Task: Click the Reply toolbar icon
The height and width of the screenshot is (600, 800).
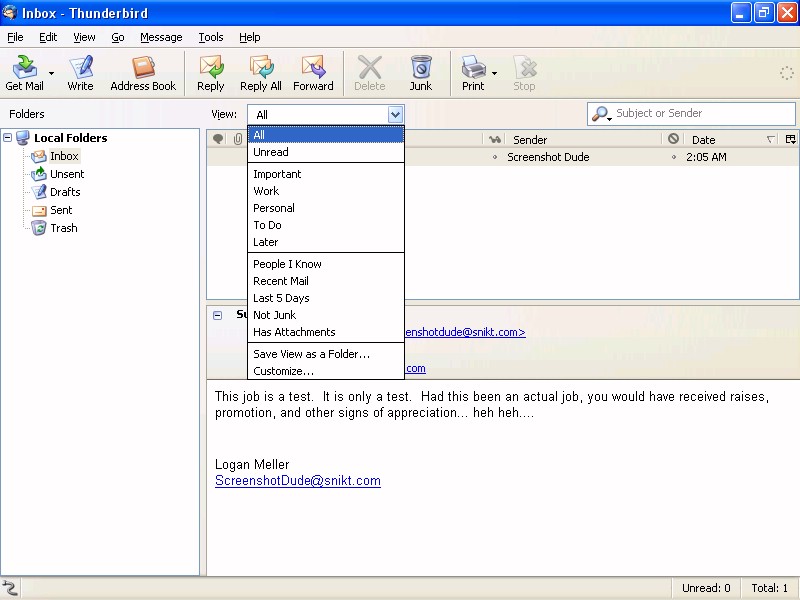Action: click(211, 73)
